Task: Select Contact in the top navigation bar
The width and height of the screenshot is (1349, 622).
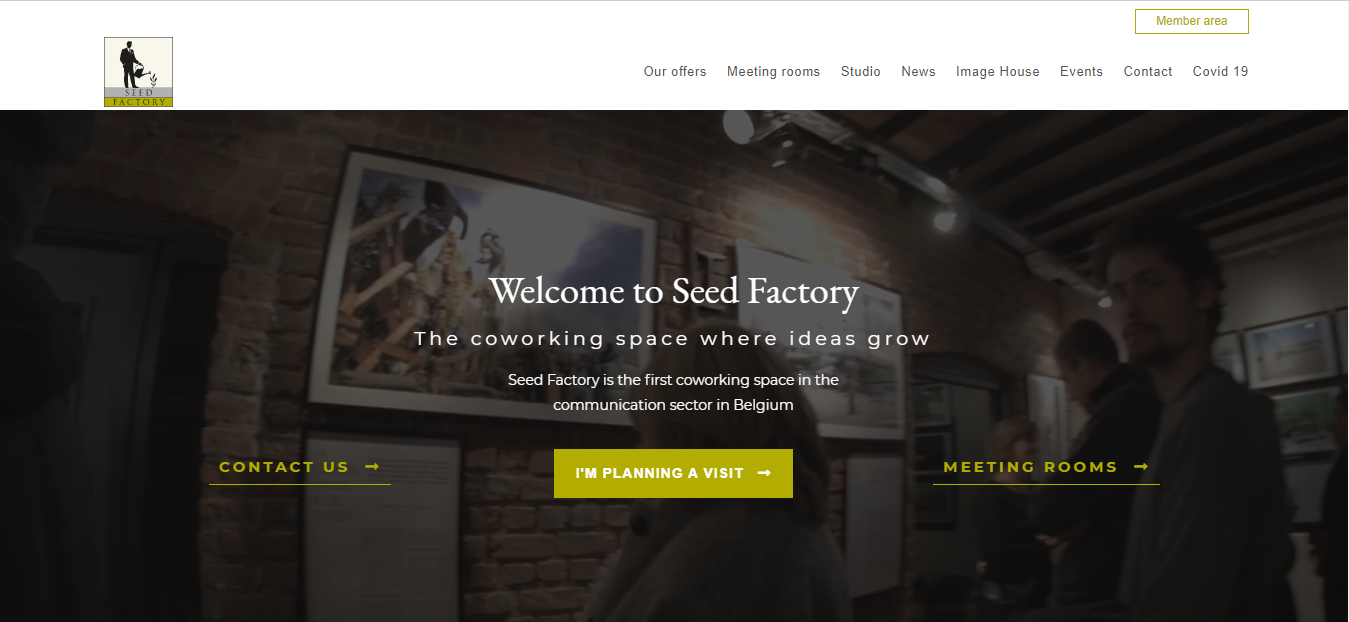Action: 1148,72
